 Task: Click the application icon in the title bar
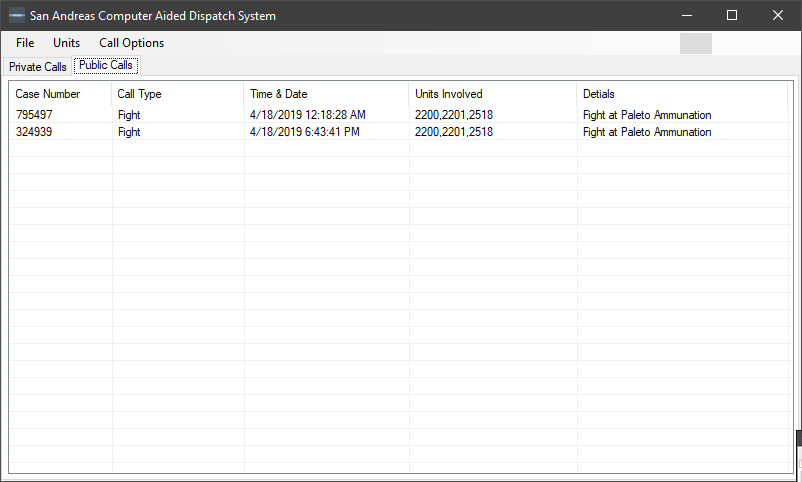pos(17,16)
